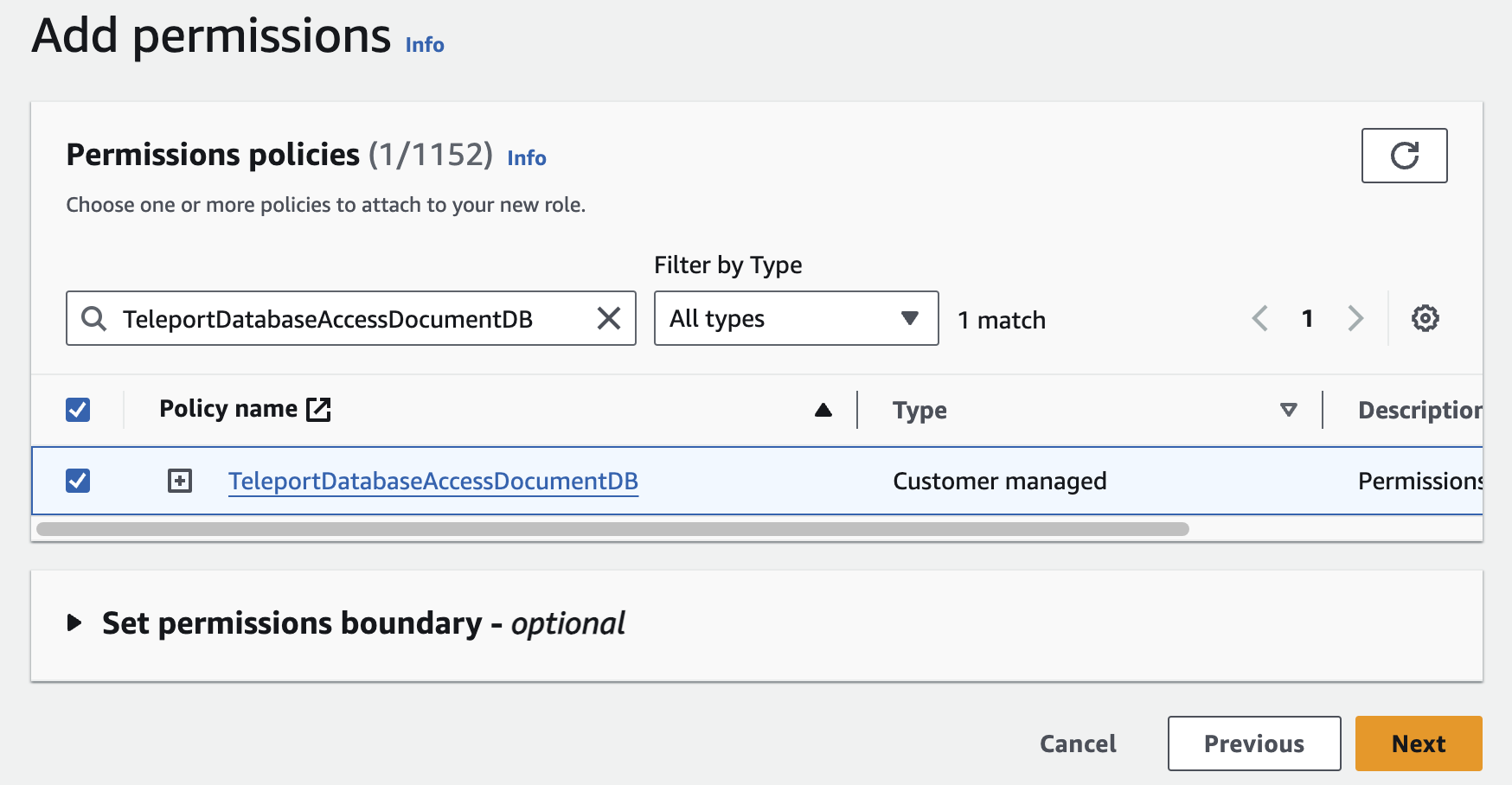This screenshot has width=1512, height=785.
Task: Clear the policy search field text
Action: 609,318
